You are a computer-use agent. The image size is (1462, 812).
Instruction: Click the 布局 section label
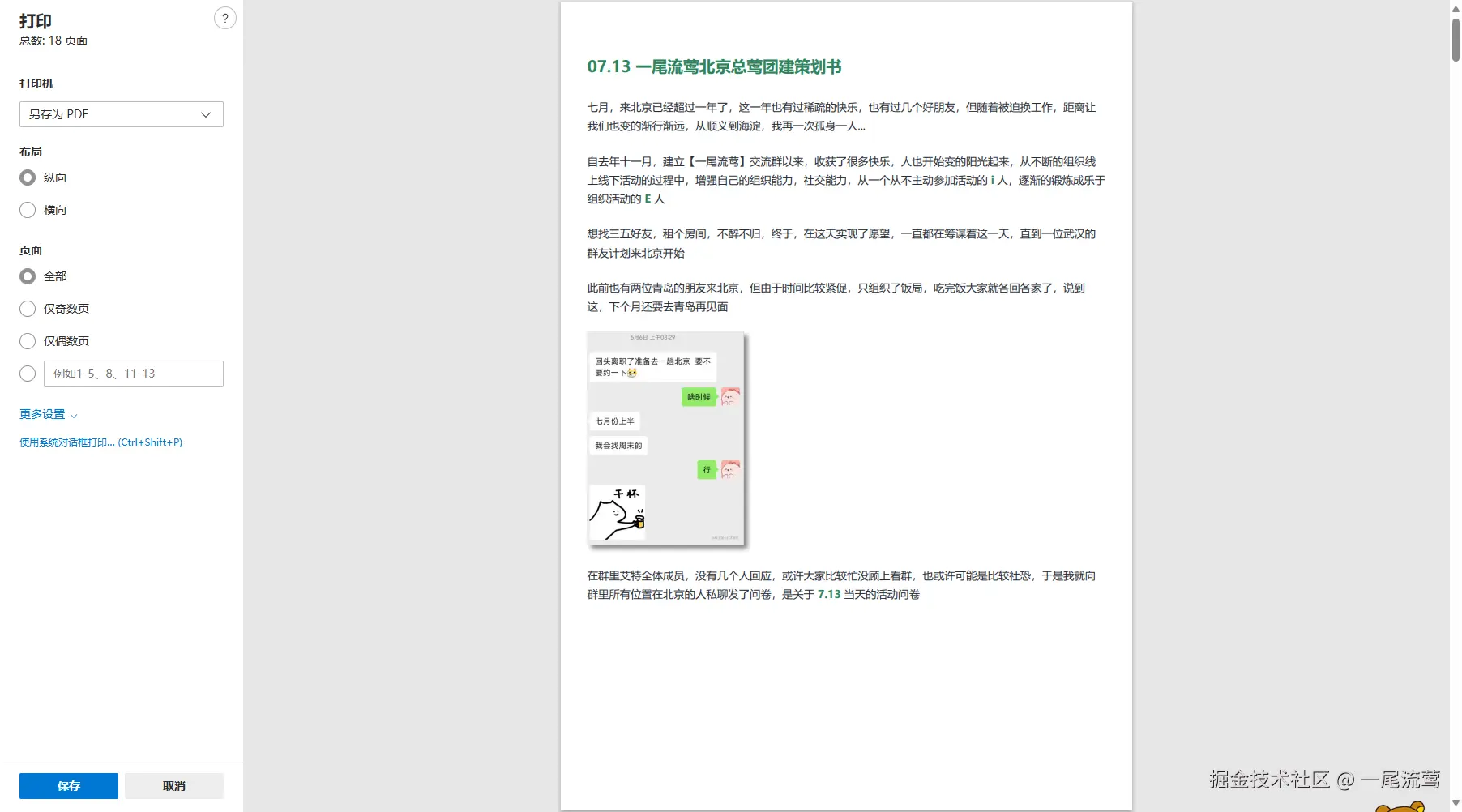click(x=31, y=152)
